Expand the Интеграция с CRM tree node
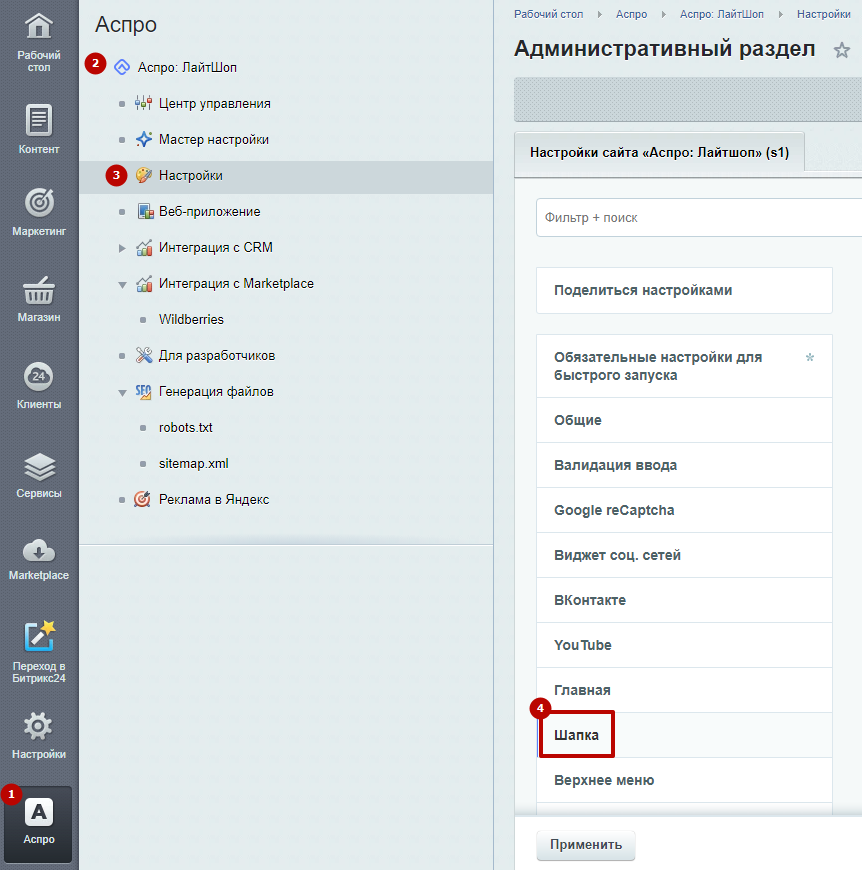The width and height of the screenshot is (862, 870). click(x=122, y=248)
